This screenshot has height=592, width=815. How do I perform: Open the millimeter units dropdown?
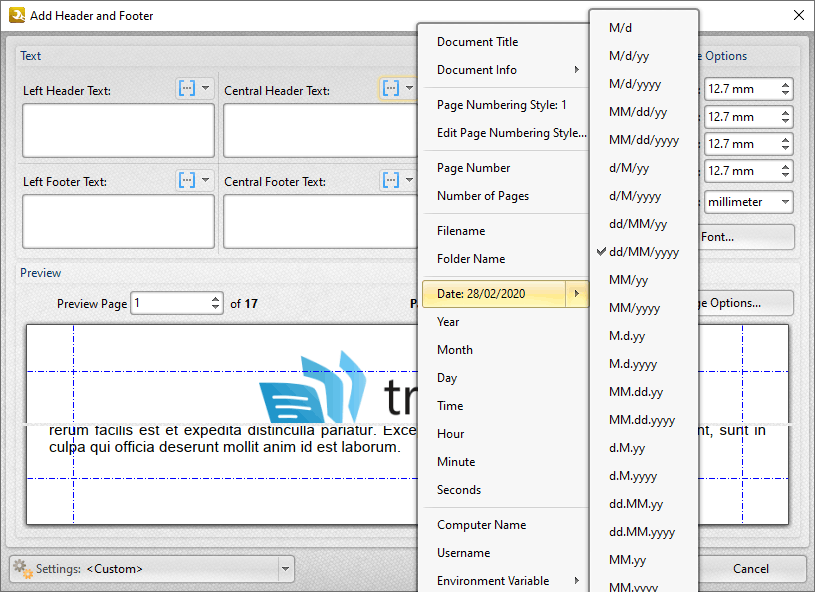pos(784,202)
